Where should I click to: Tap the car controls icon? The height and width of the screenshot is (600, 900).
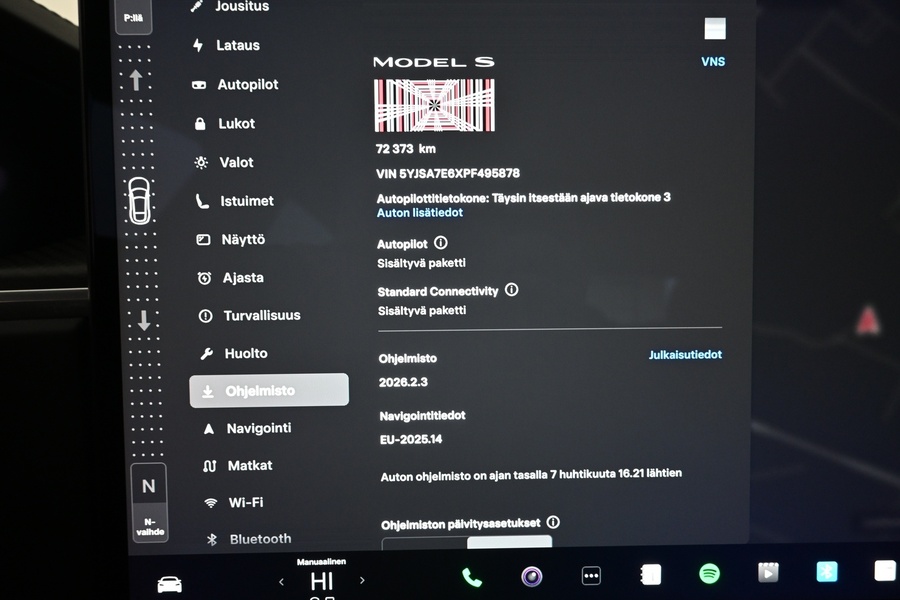tap(170, 583)
